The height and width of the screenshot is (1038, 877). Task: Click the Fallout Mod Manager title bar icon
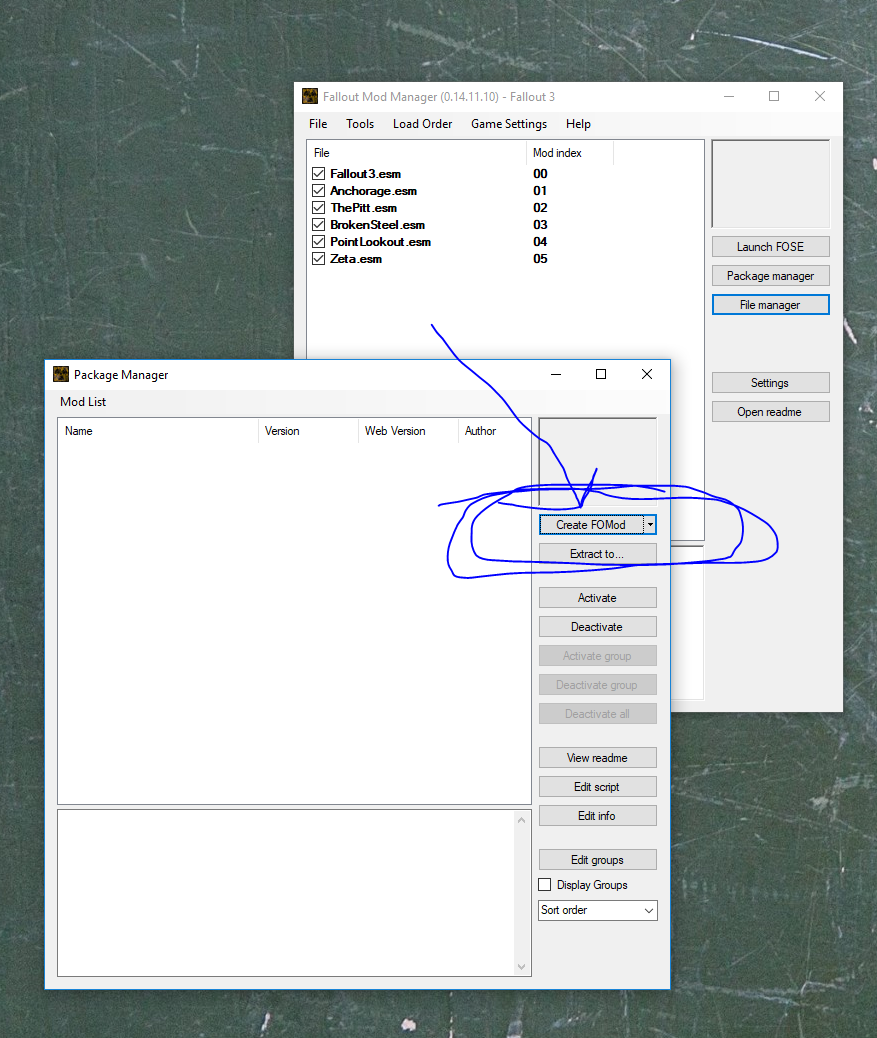point(310,97)
